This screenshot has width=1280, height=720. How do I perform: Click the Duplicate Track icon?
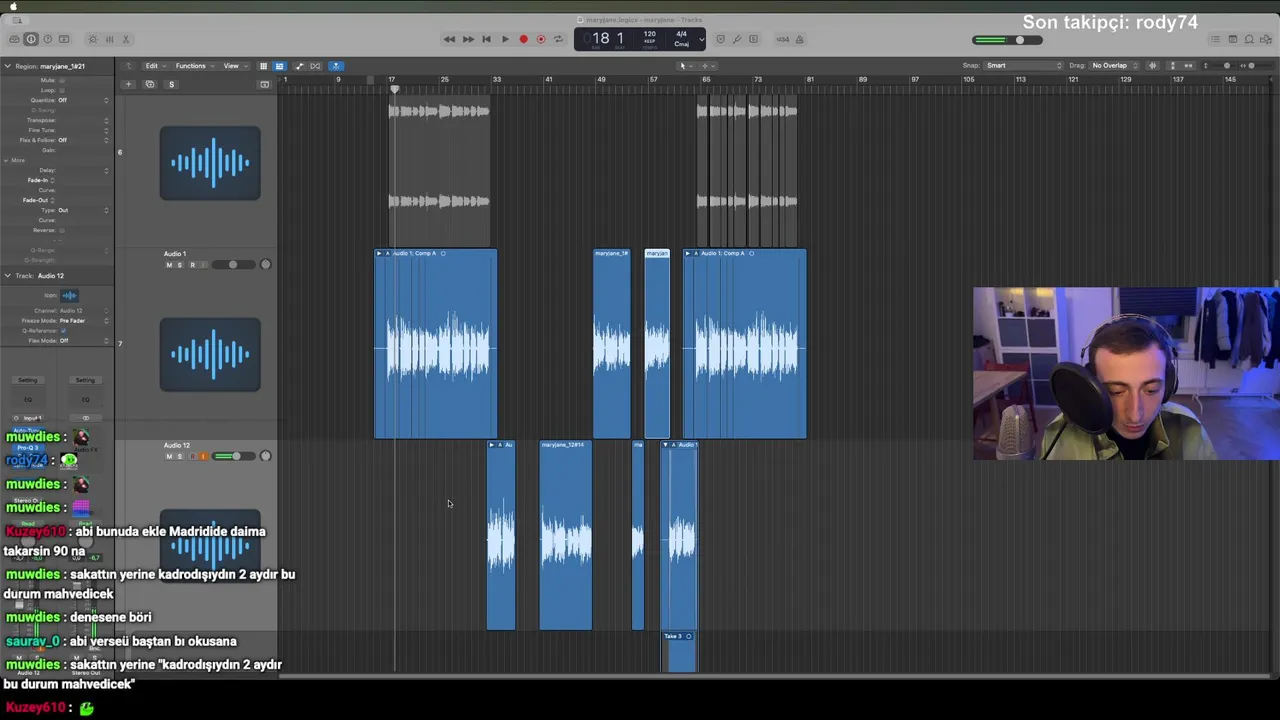point(149,84)
